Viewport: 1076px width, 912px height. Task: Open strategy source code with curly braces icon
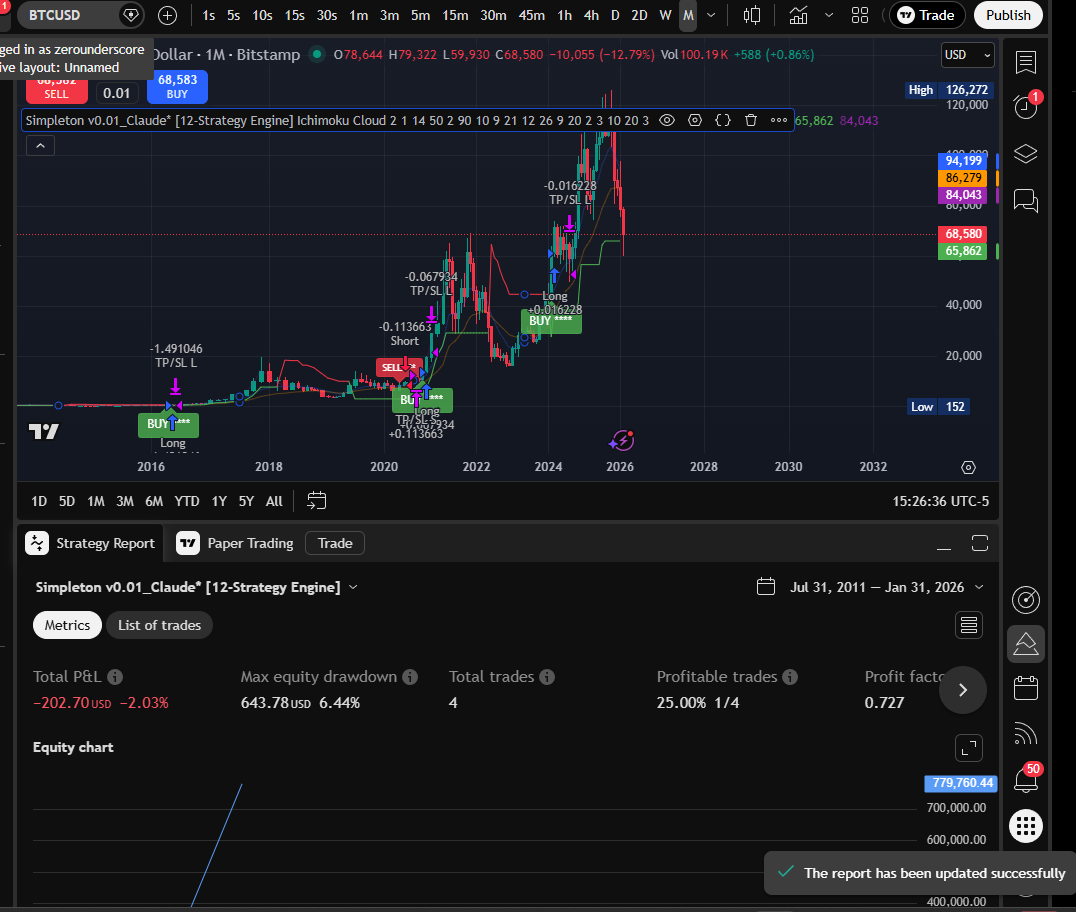[723, 120]
